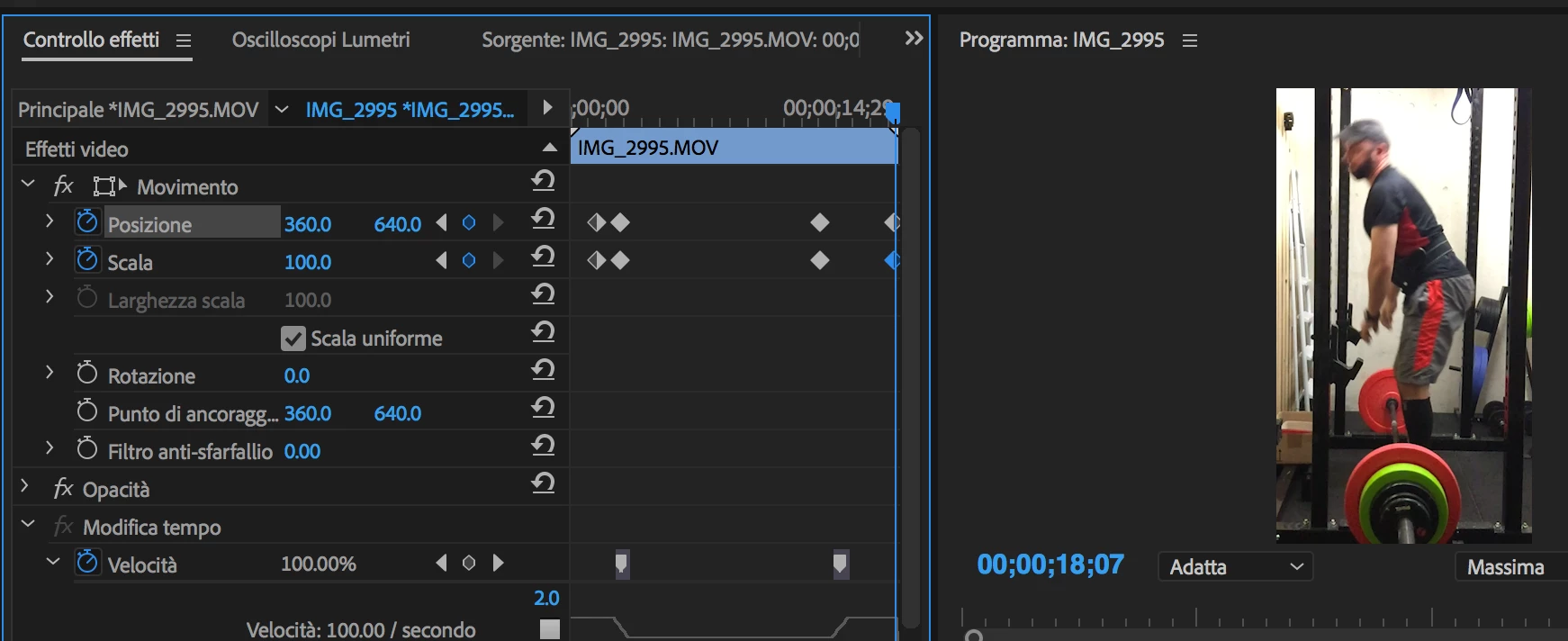Select the left Velocità speed keyframe marker
The height and width of the screenshot is (641, 1568).
click(x=621, y=564)
